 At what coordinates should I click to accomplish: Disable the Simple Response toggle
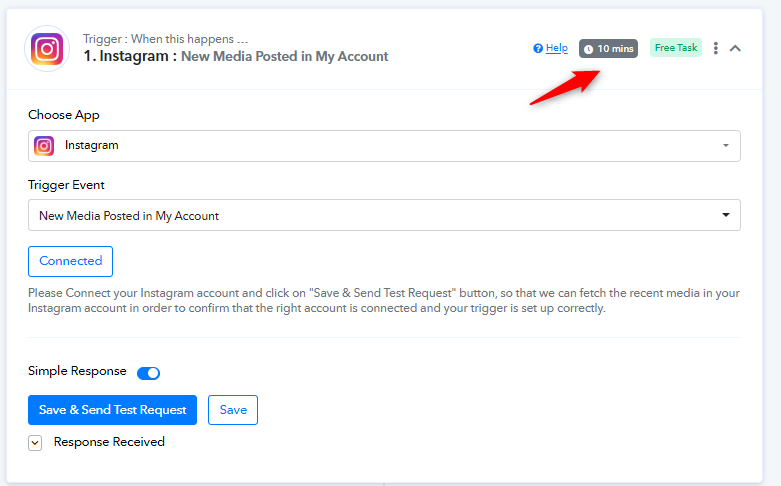(x=148, y=373)
